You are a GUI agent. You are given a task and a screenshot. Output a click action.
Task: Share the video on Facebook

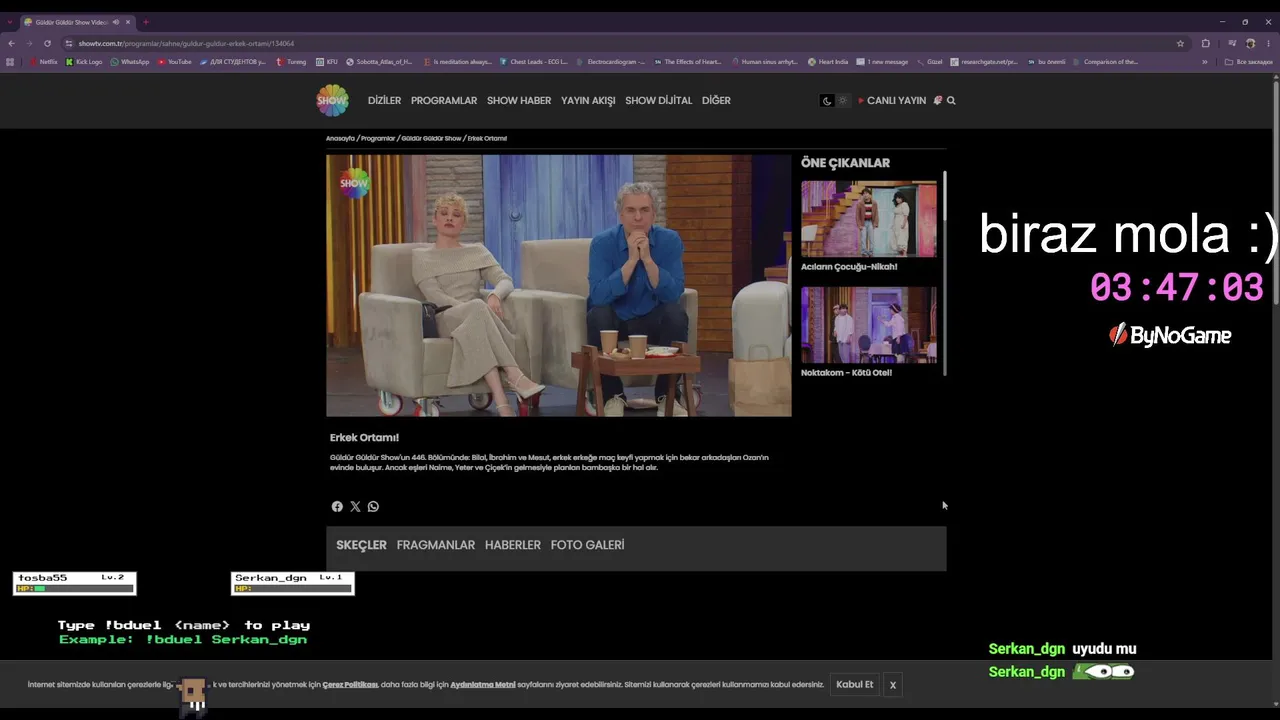pyautogui.click(x=337, y=507)
